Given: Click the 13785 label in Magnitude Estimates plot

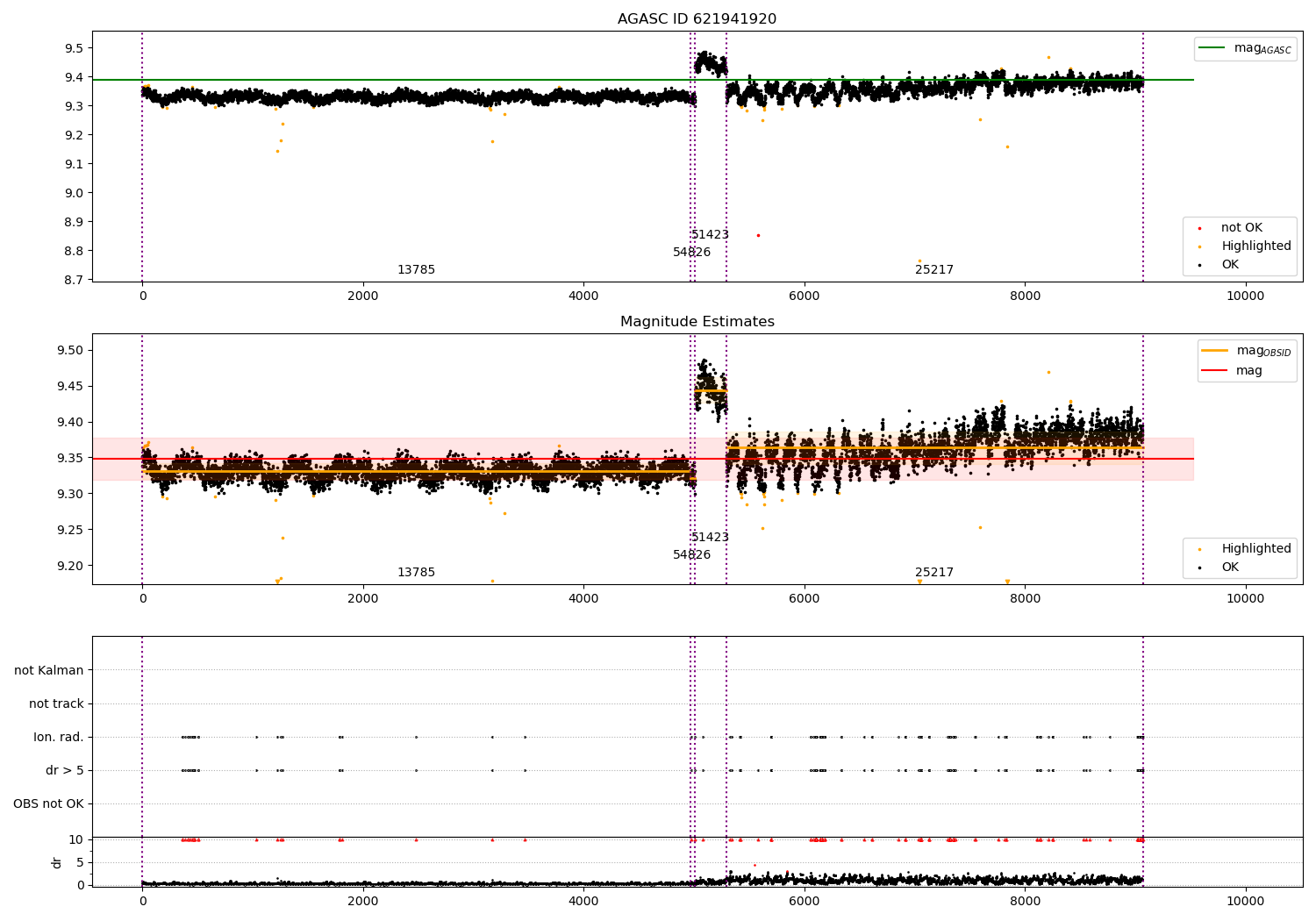Looking at the screenshot, I should (416, 573).
